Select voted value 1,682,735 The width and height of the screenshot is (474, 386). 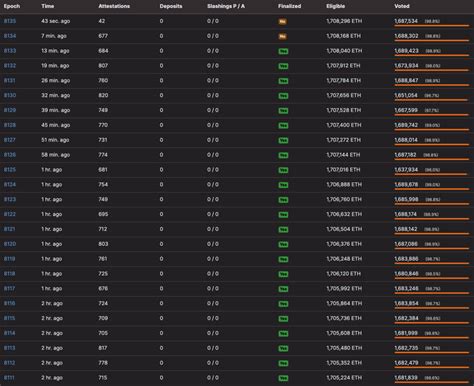[x=406, y=348]
